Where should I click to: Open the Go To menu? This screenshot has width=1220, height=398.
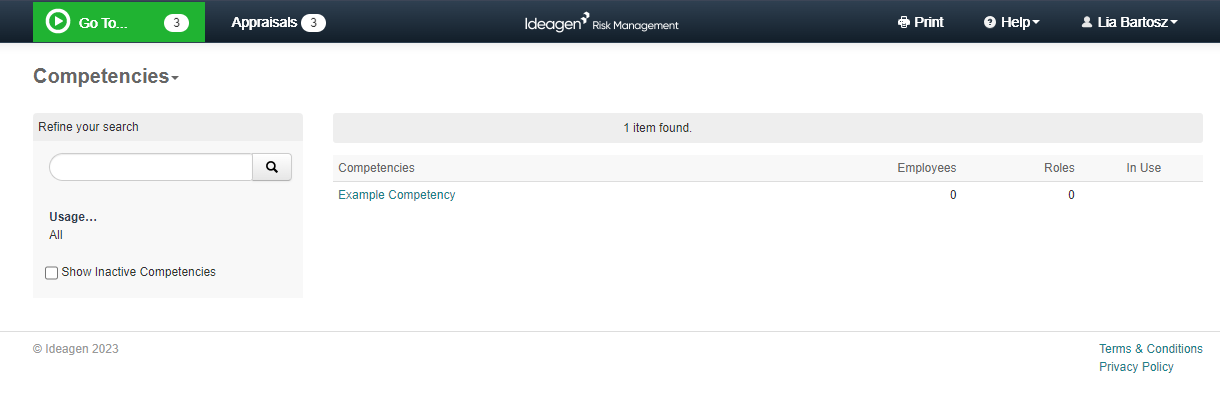(119, 22)
